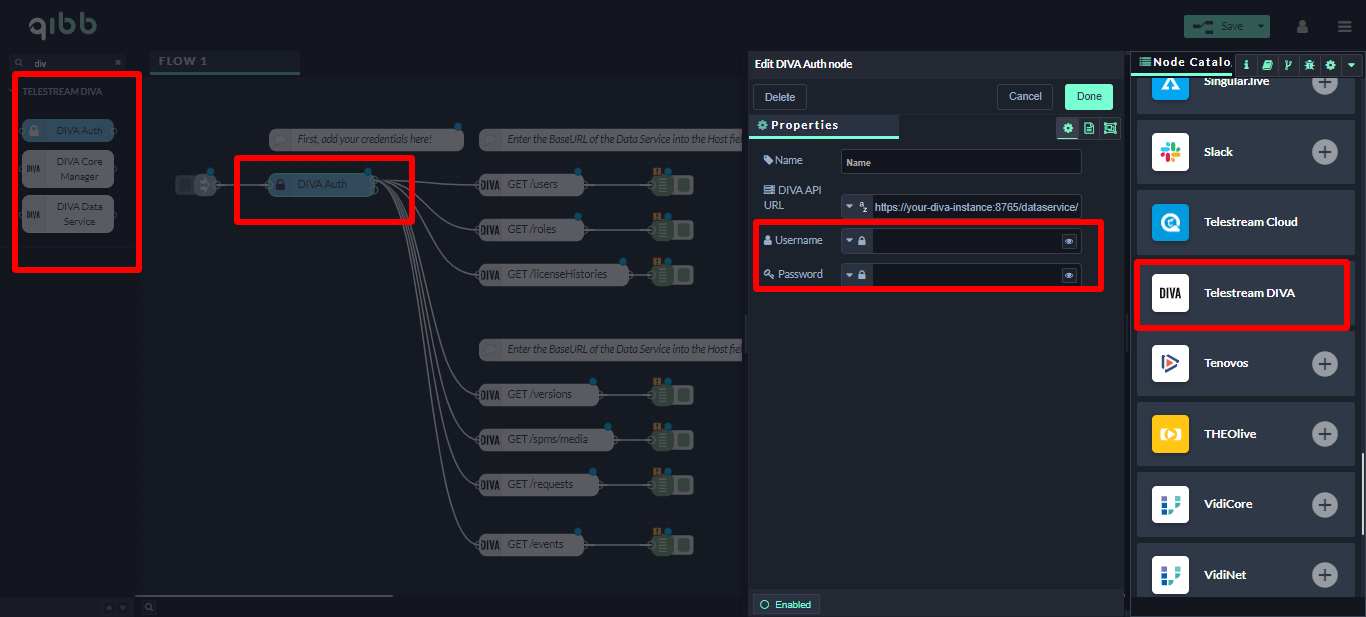Open the node appearance tab icon
The height and width of the screenshot is (617, 1366).
coord(1110,128)
